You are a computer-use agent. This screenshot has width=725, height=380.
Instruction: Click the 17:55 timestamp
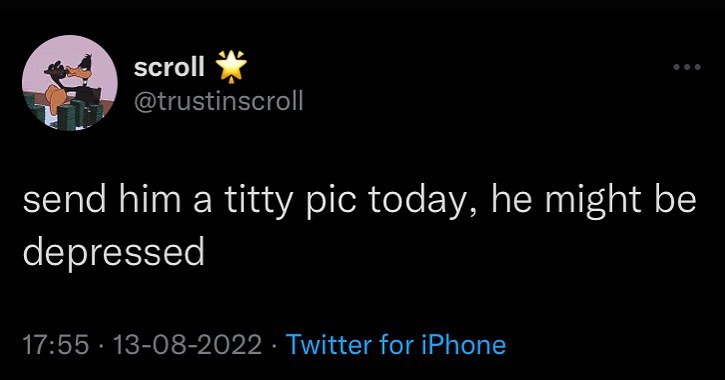55,345
